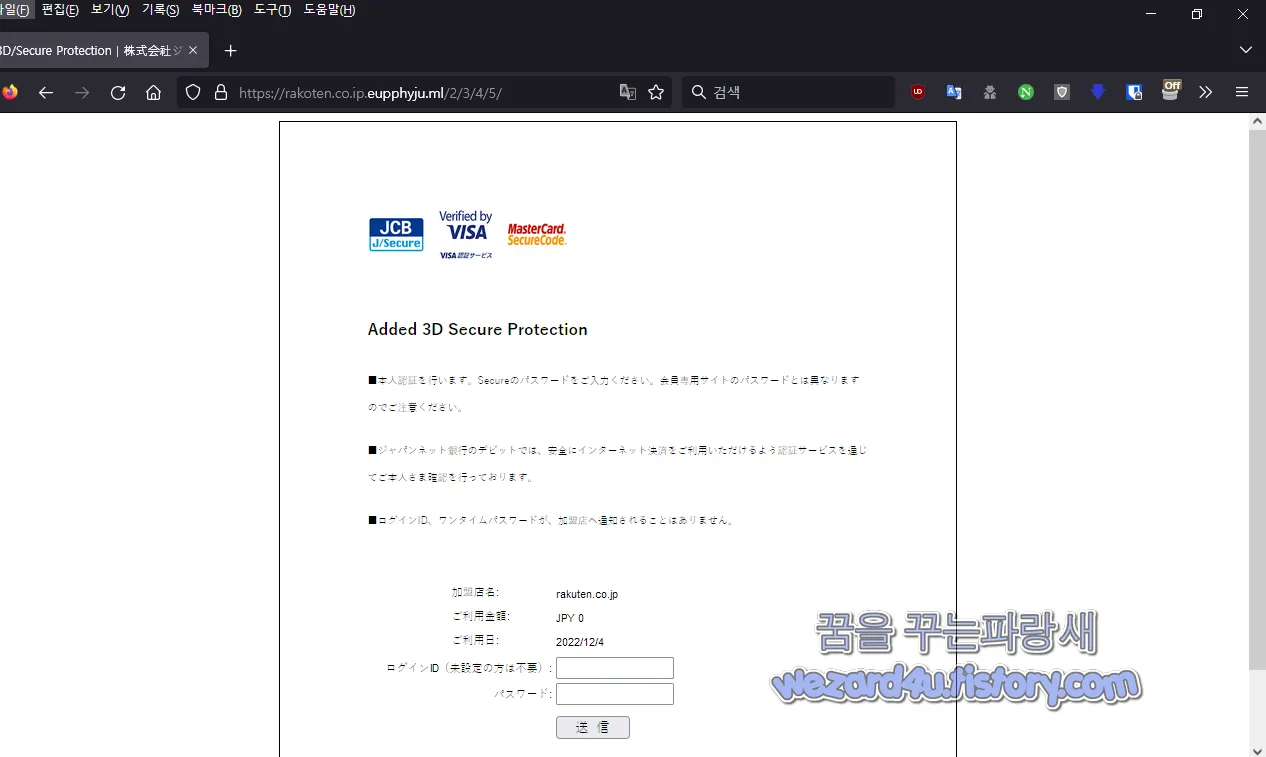Click the password input field

coord(614,693)
